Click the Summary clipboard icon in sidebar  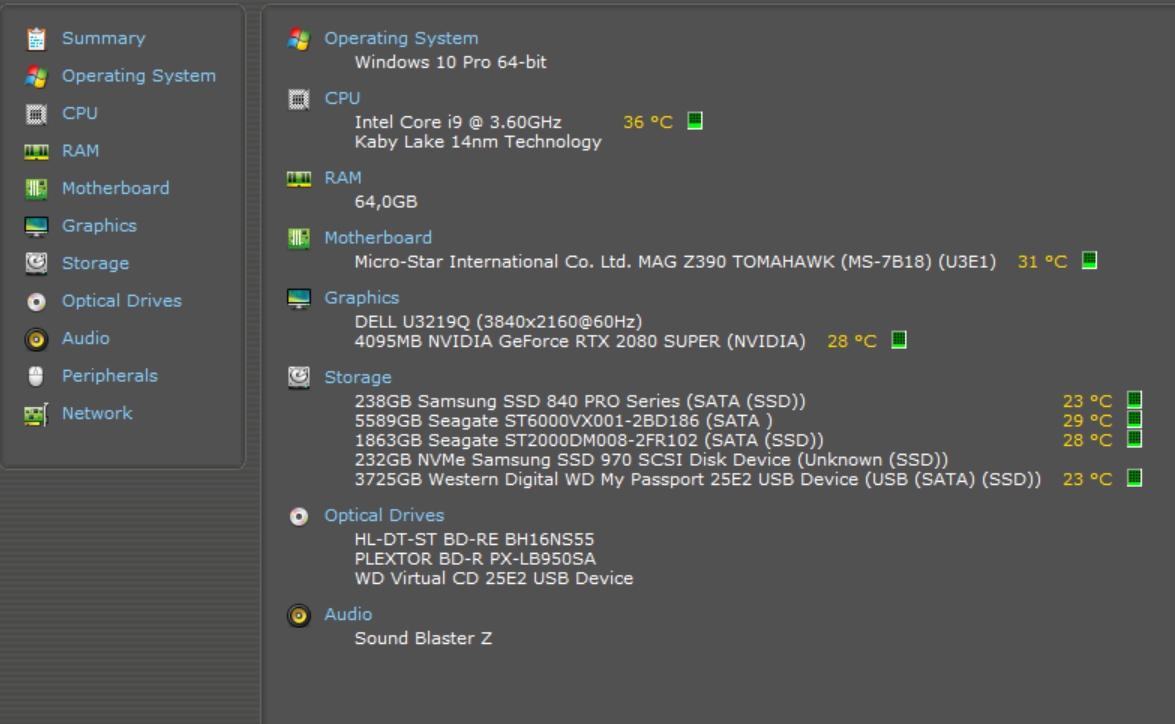(x=36, y=38)
